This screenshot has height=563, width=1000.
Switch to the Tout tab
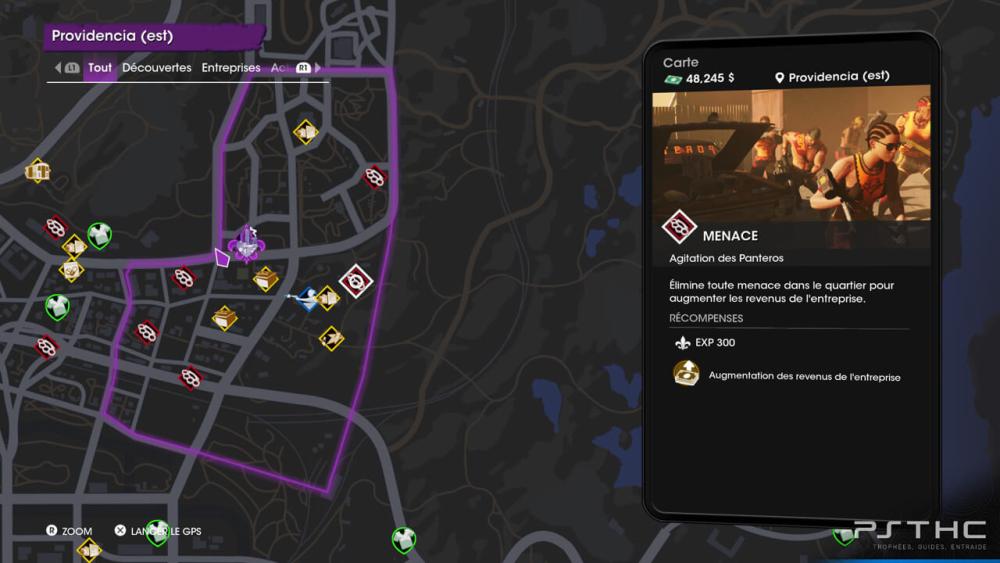(100, 68)
